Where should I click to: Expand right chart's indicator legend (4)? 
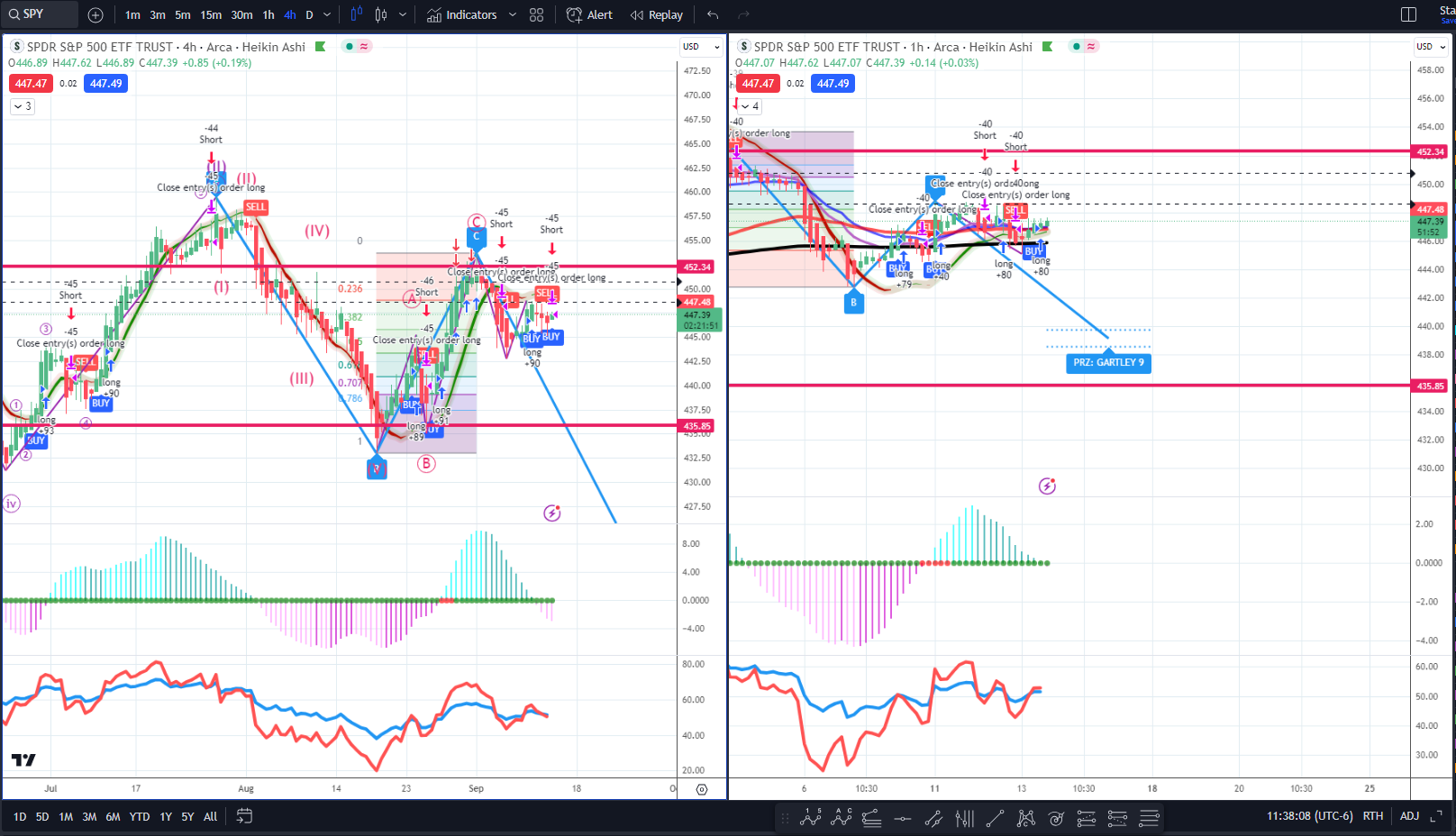click(750, 106)
